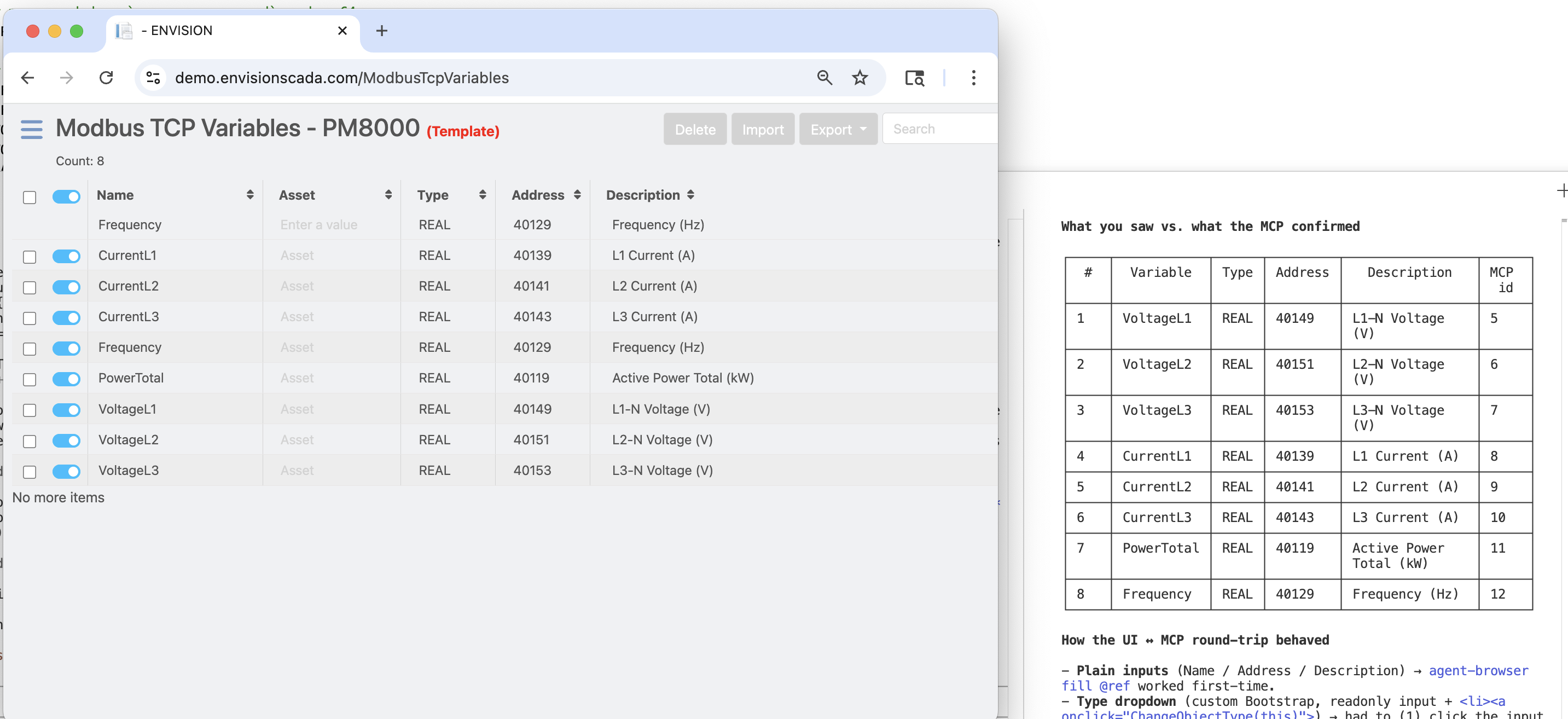The image size is (1568, 719).
Task: Open the REAL type dropdown for VoltageL2
Action: 434,439
